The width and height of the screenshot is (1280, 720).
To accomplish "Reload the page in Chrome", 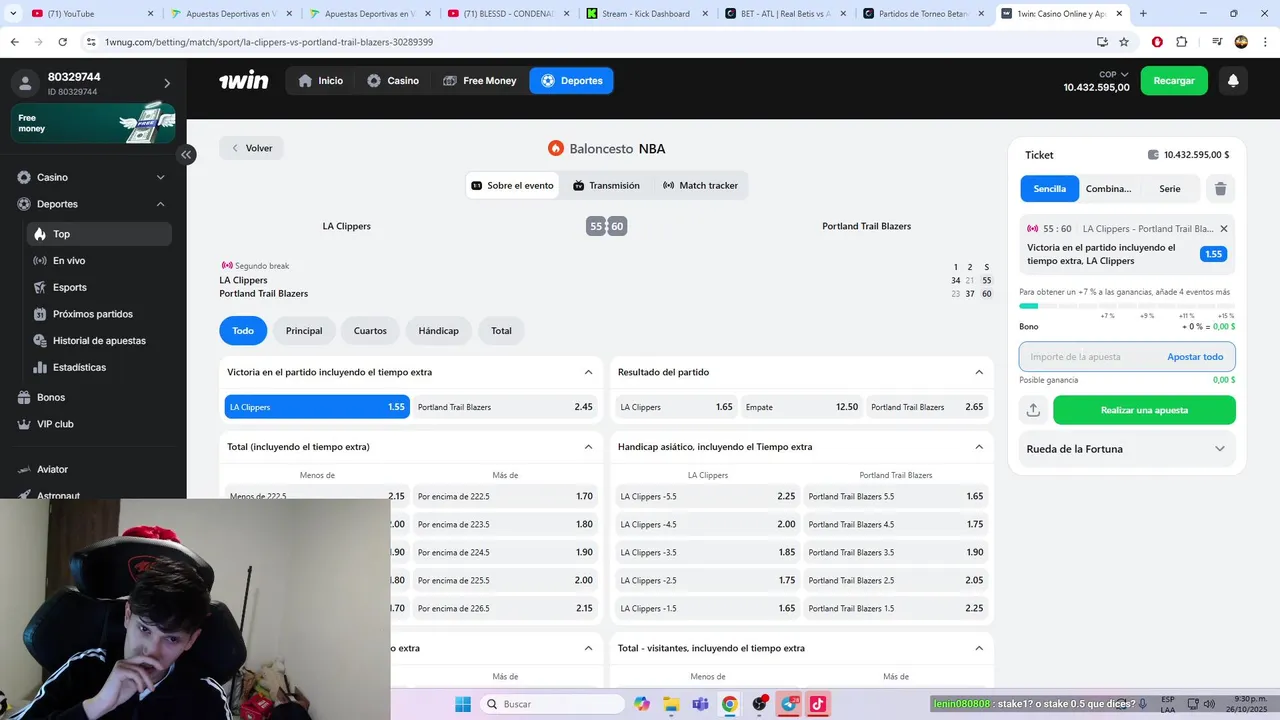I will [x=63, y=42].
